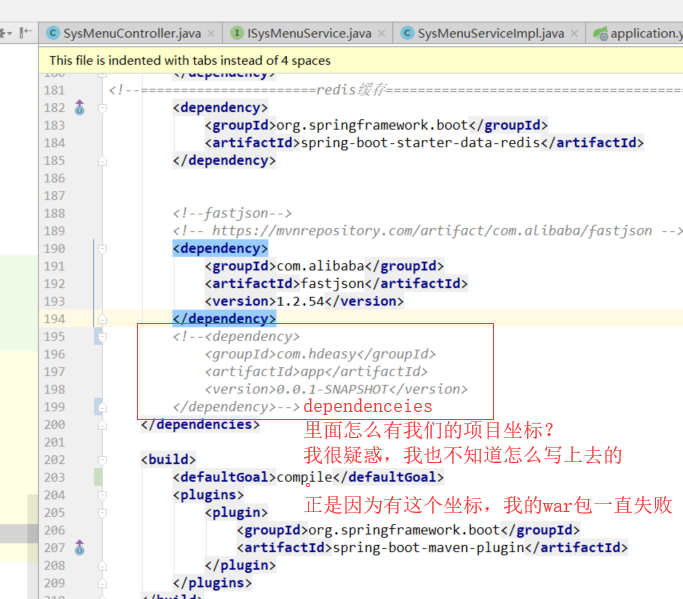Click gutter override icon on line 207
This screenshot has width=683, height=599.
[x=79, y=548]
